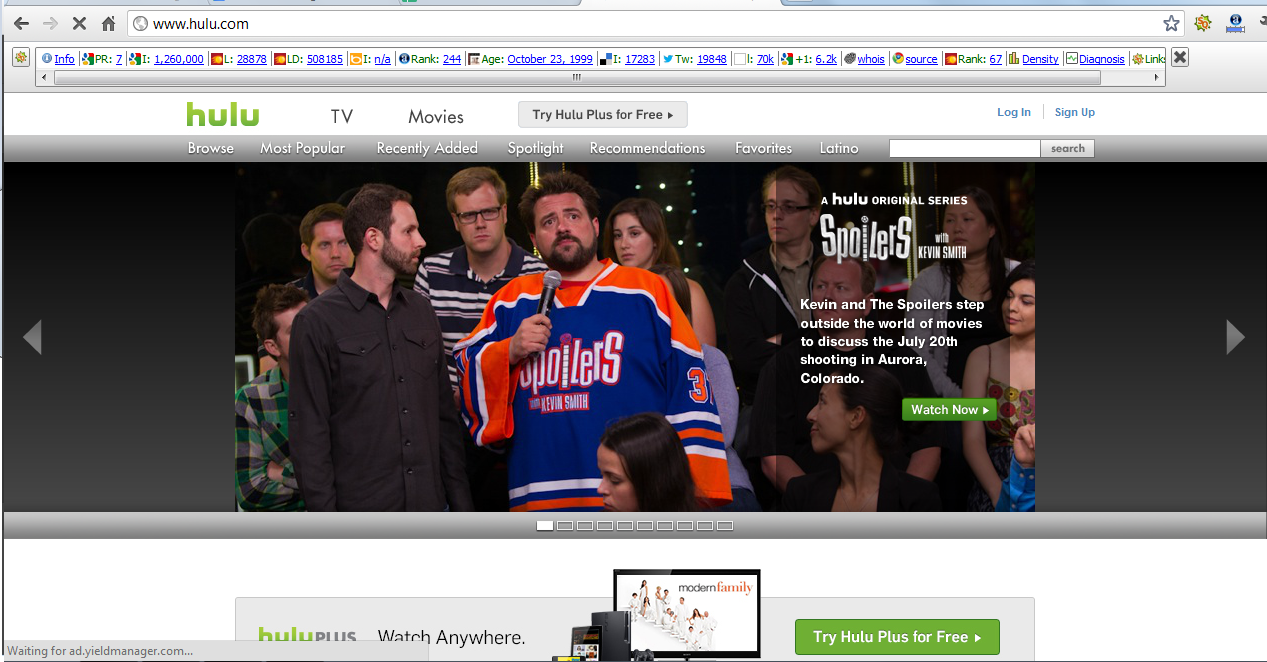1267x662 pixels.
Task: Open the Age October 23, 1999 link
Action: (x=550, y=59)
